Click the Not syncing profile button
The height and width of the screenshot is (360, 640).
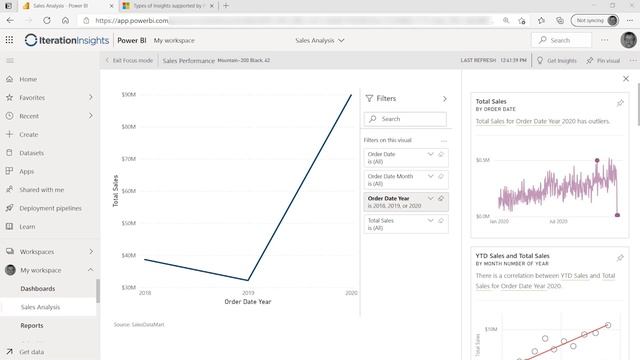pyautogui.click(x=595, y=20)
